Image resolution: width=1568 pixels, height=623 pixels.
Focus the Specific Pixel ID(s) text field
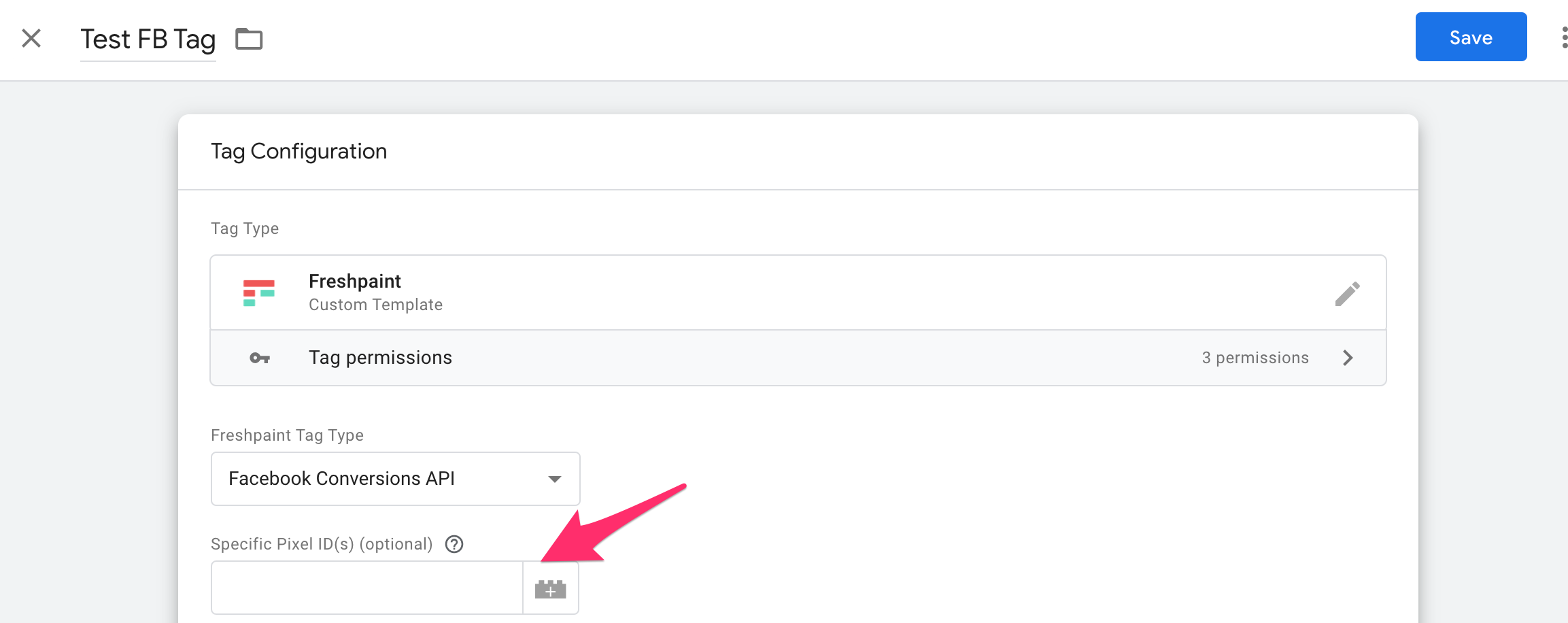pos(367,588)
